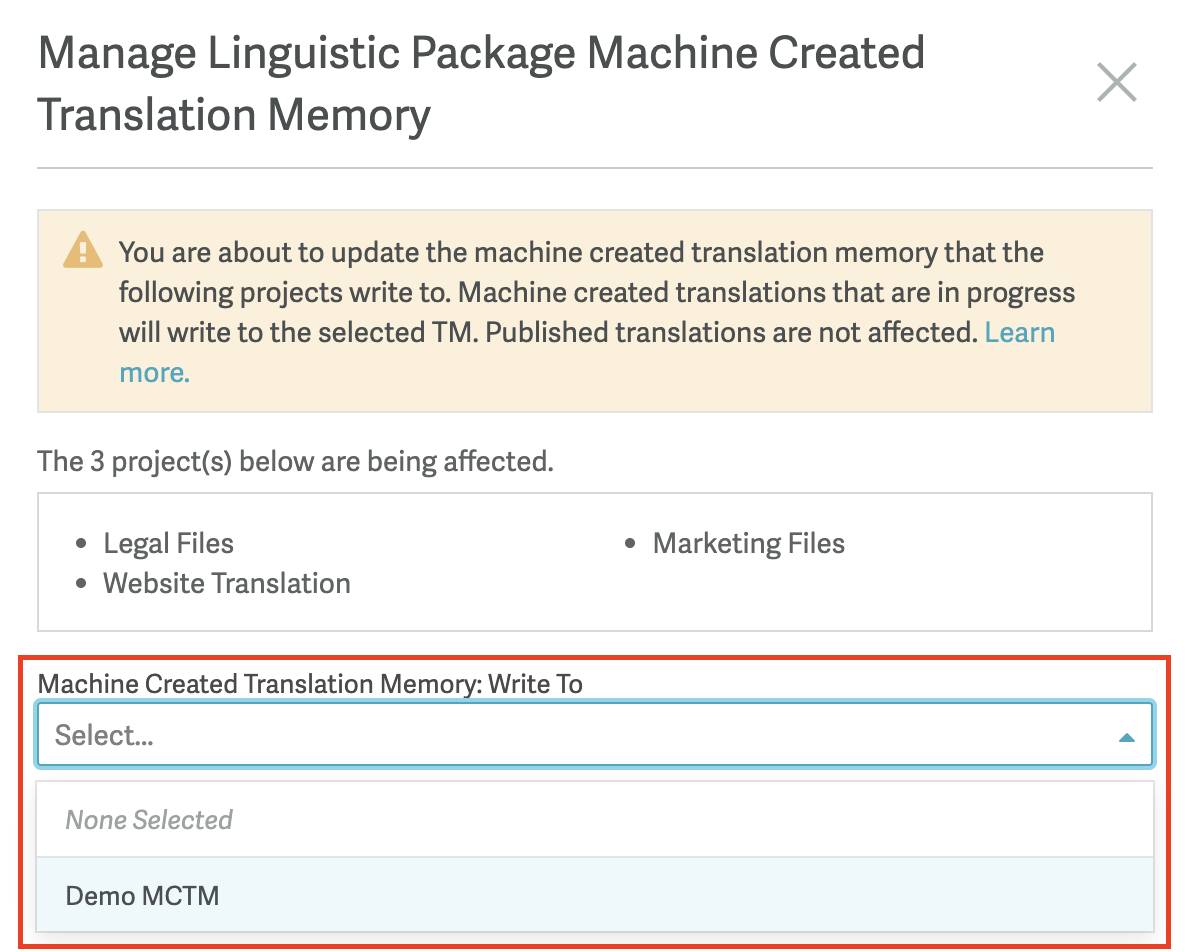Collapse the dropdown using the caret arrow
The height and width of the screenshot is (952, 1202).
[1126, 738]
